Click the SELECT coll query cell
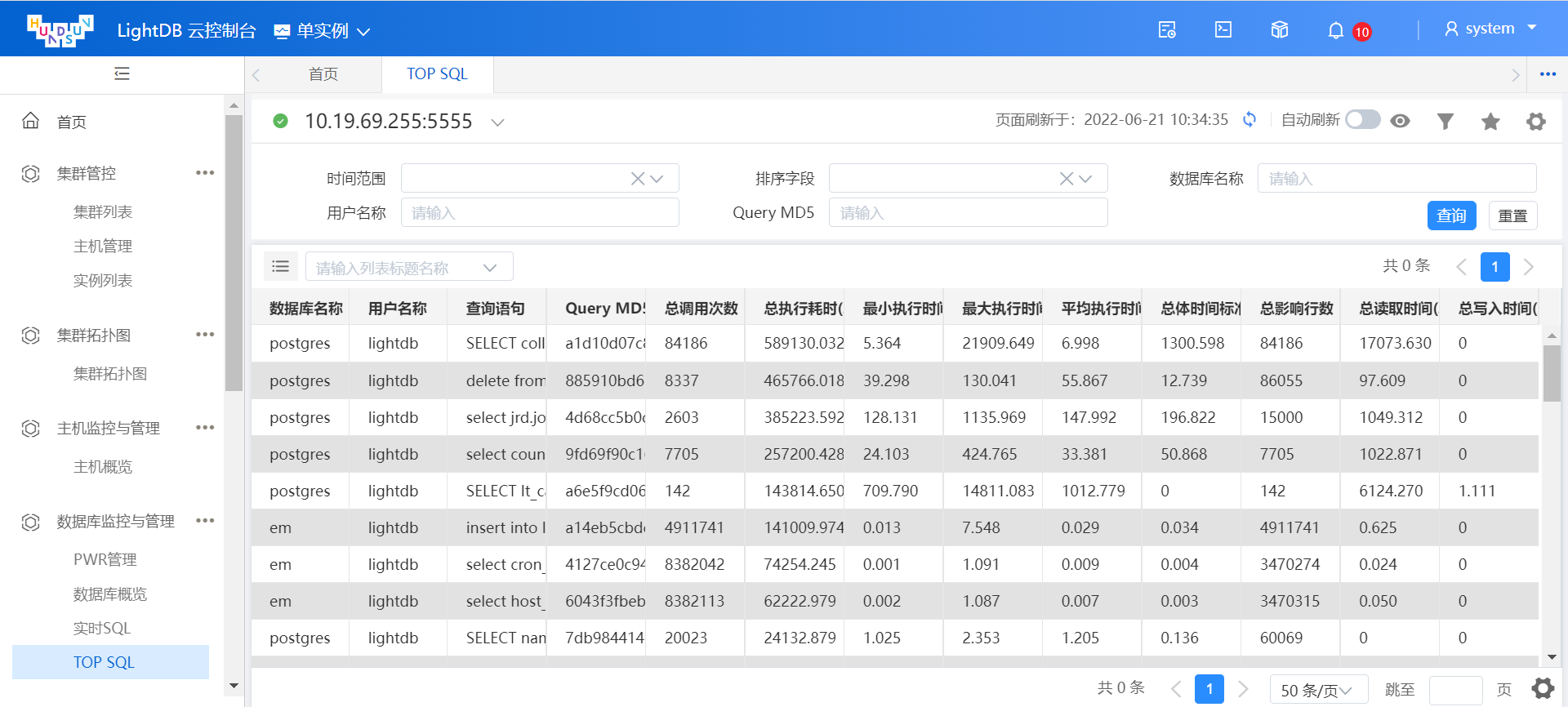1568x707 pixels. (x=497, y=343)
